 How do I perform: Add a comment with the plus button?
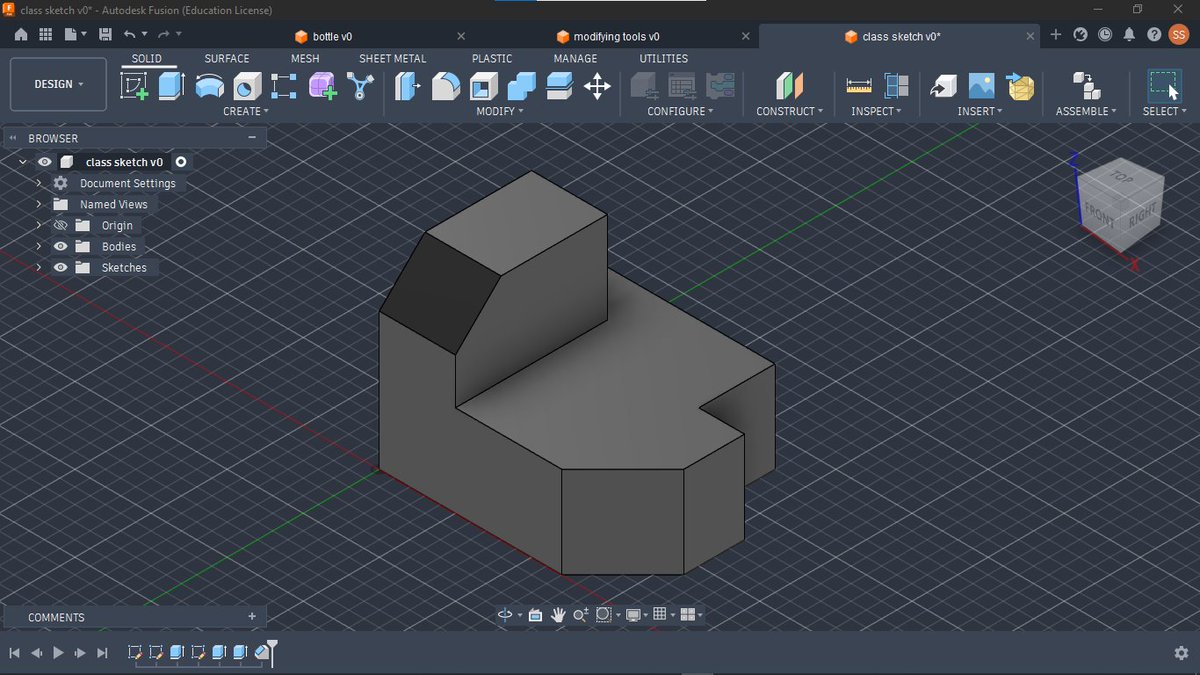[252, 617]
